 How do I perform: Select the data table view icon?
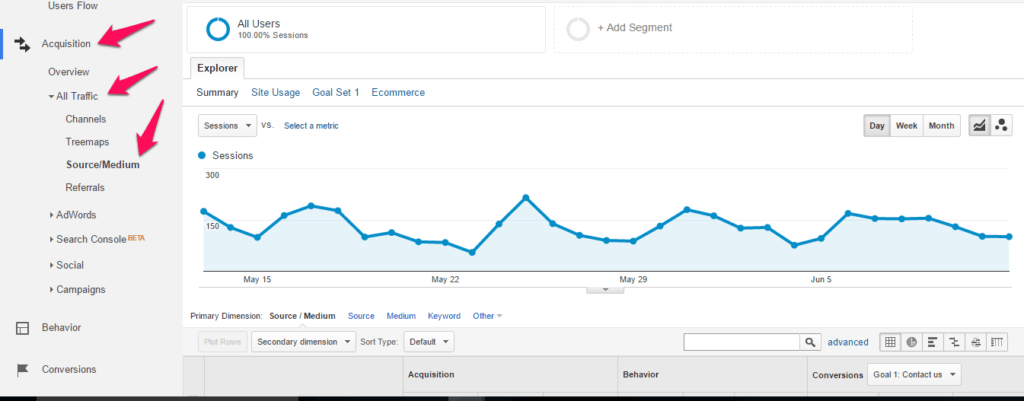[x=889, y=342]
